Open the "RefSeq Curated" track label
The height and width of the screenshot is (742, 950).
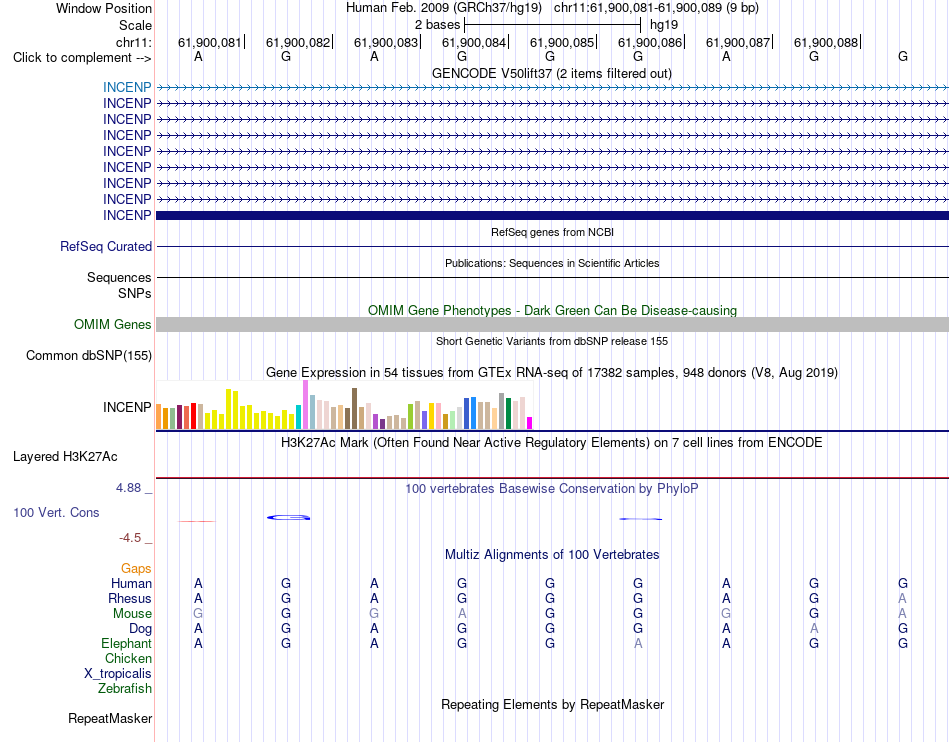pos(106,247)
